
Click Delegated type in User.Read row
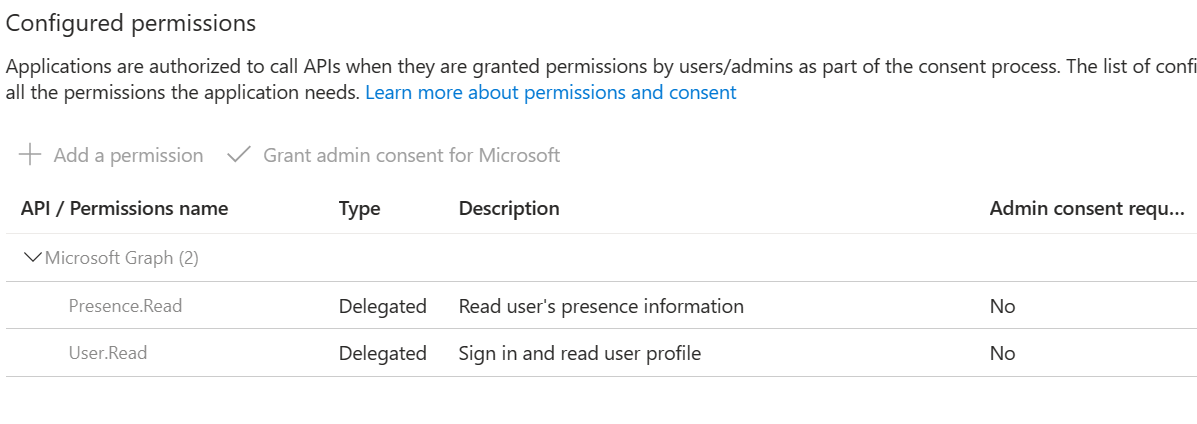pyautogui.click(x=382, y=353)
